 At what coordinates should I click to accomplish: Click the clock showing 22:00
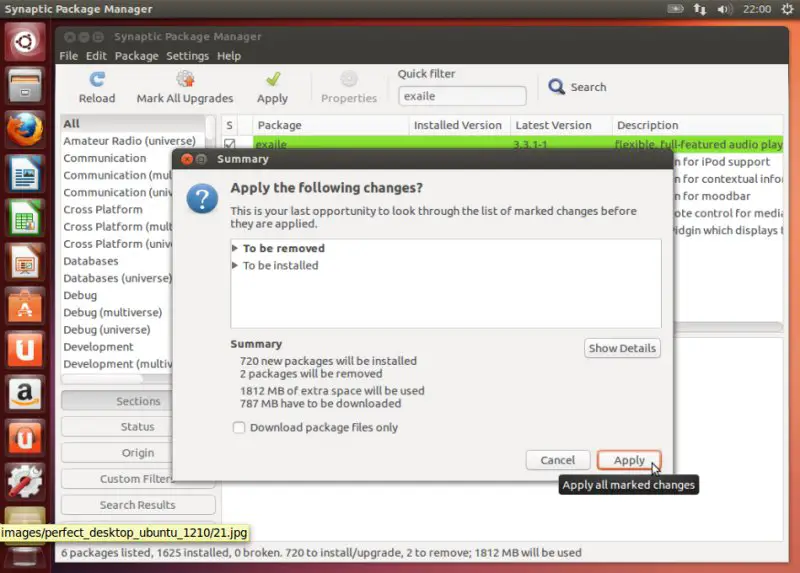757,9
